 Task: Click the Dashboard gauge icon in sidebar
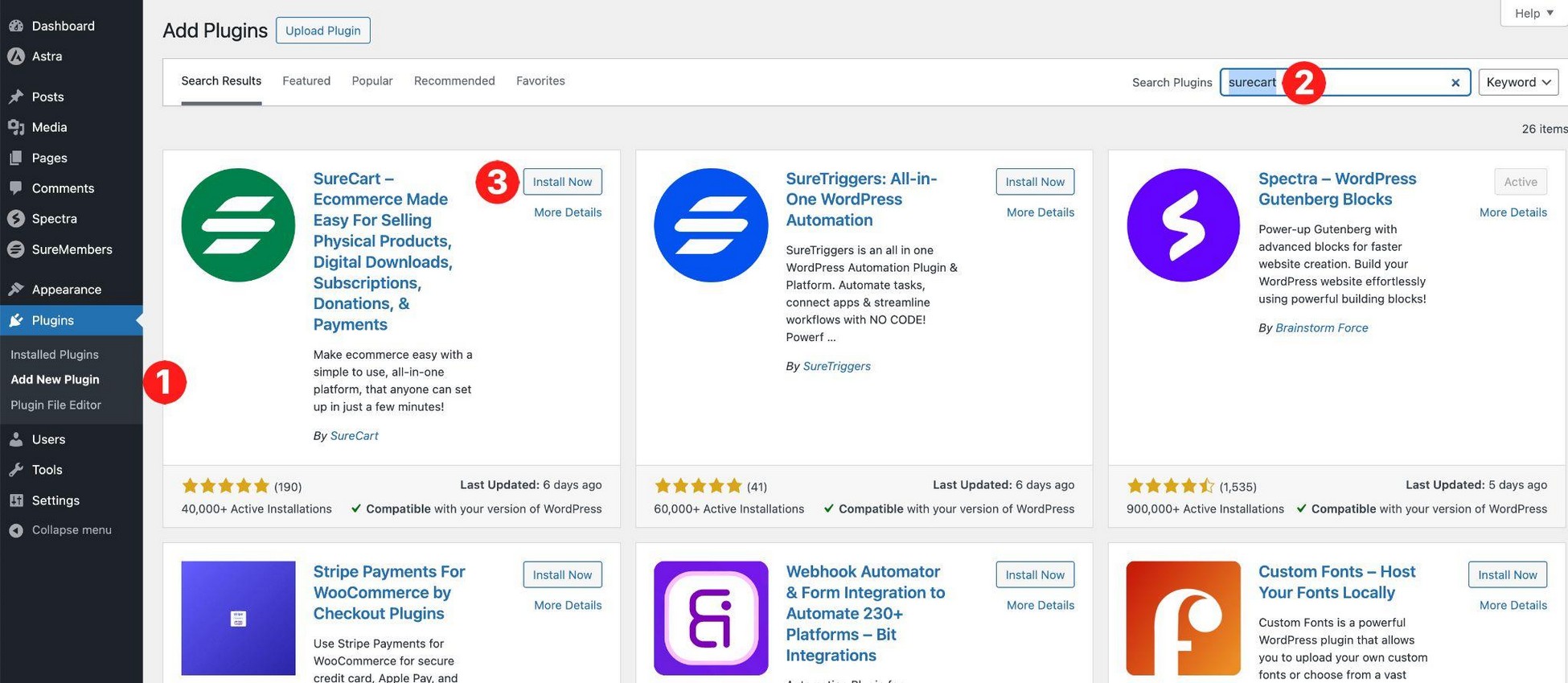click(16, 26)
